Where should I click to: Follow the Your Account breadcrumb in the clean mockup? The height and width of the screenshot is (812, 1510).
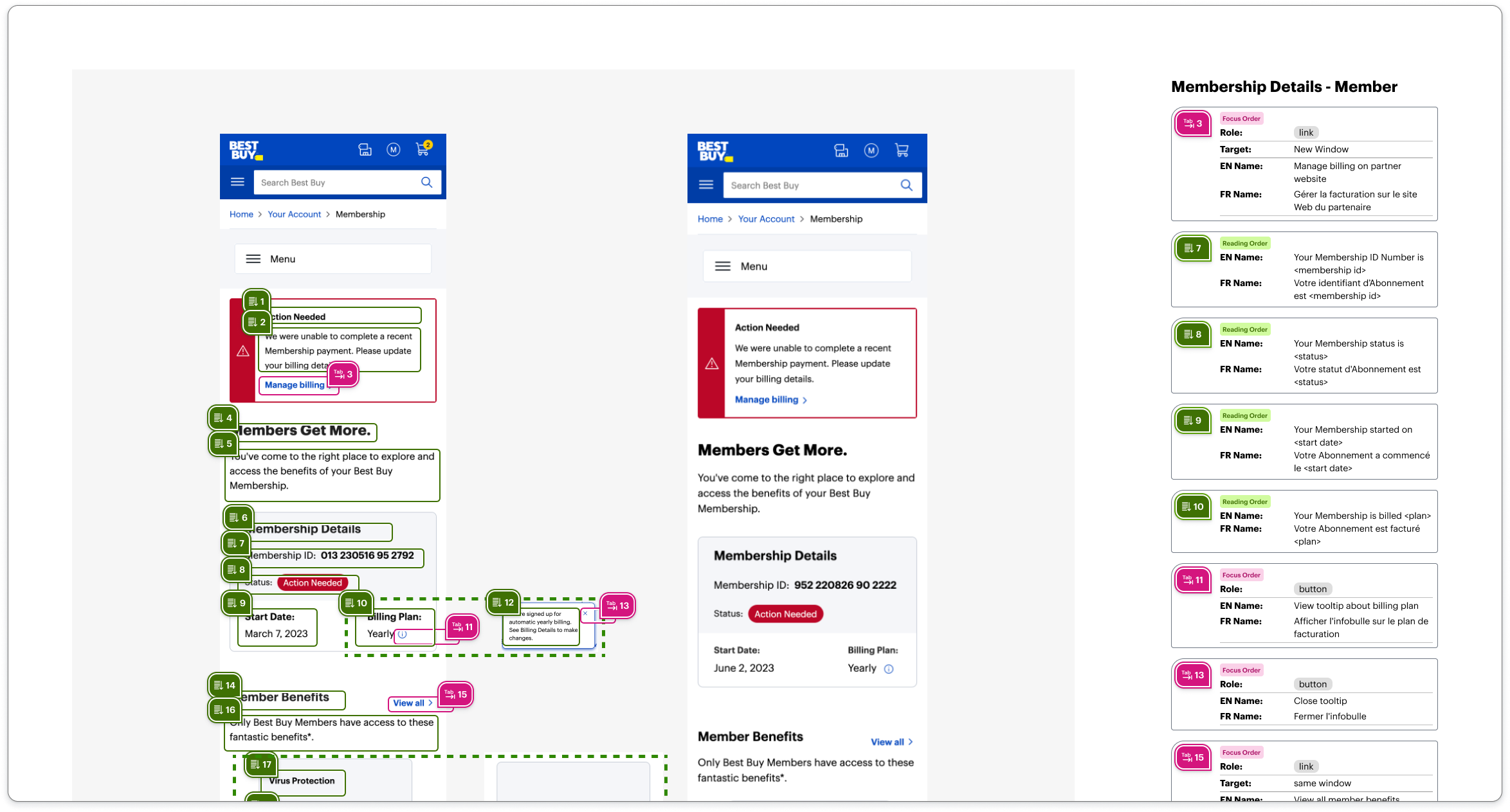[x=766, y=219]
